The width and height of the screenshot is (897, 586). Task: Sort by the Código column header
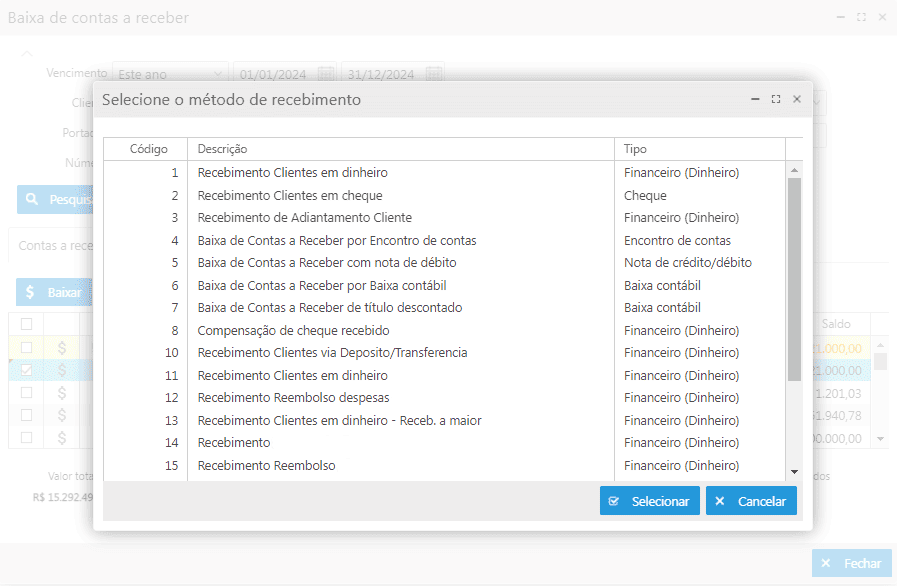click(149, 149)
